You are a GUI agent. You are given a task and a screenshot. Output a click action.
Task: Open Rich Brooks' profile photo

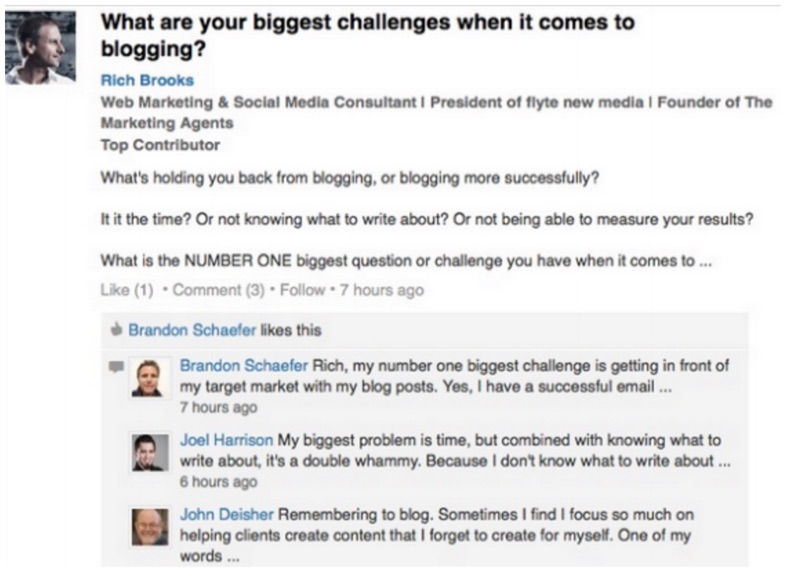tap(40, 47)
